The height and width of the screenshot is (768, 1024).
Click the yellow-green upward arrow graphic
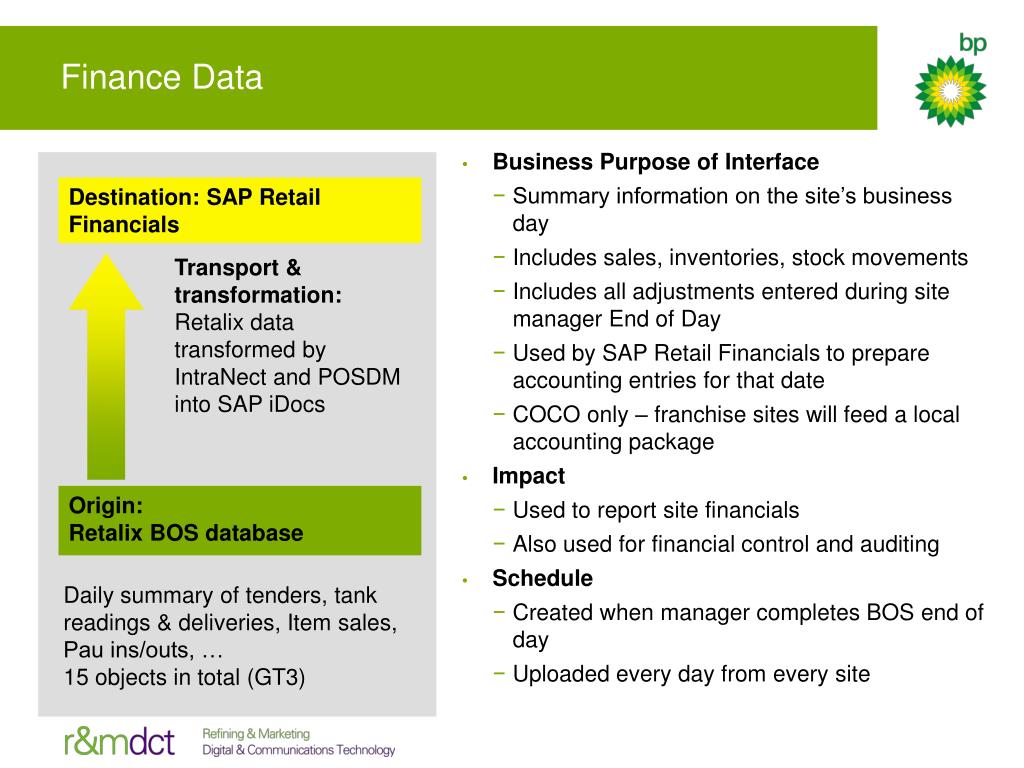(106, 367)
